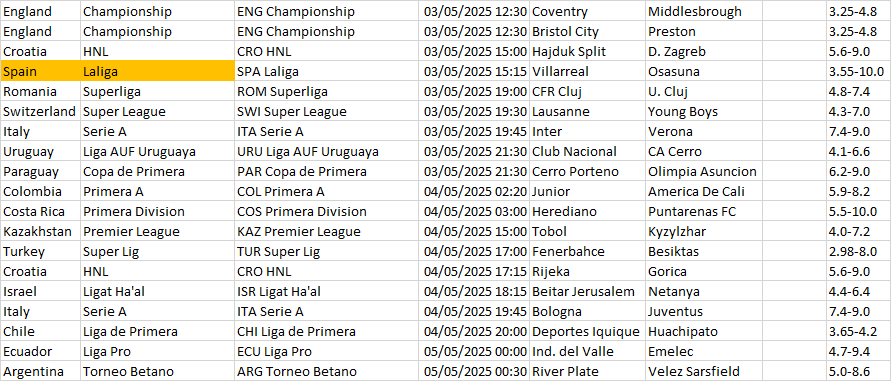The image size is (891, 381).
Task: Select the Olimpia Asuncion cell
Action: (736, 171)
